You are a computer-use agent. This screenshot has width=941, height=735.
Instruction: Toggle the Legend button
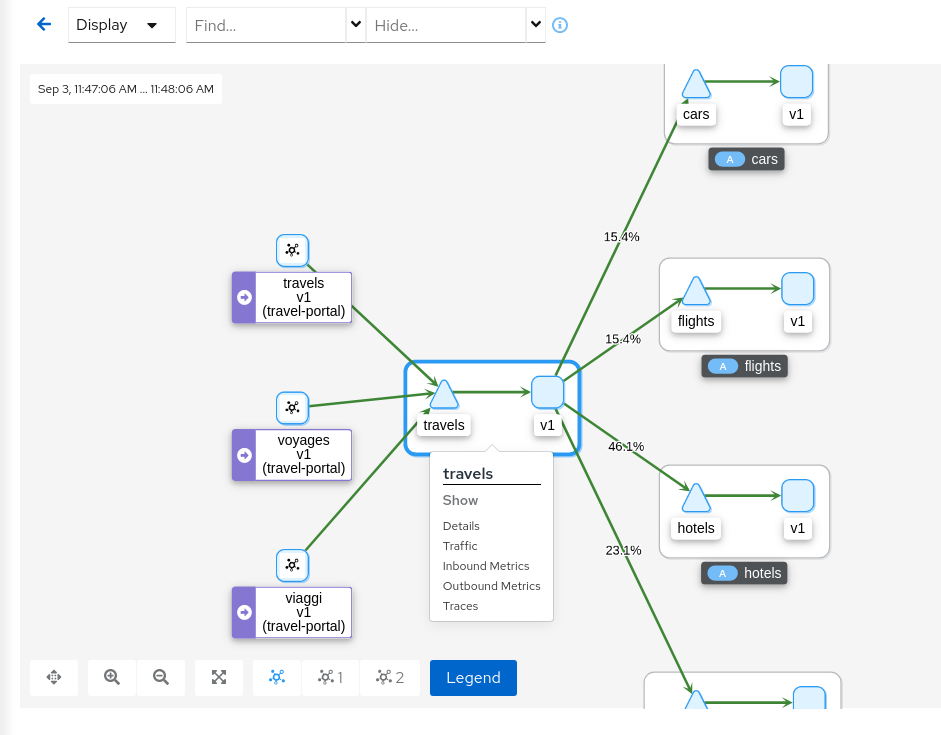473,677
